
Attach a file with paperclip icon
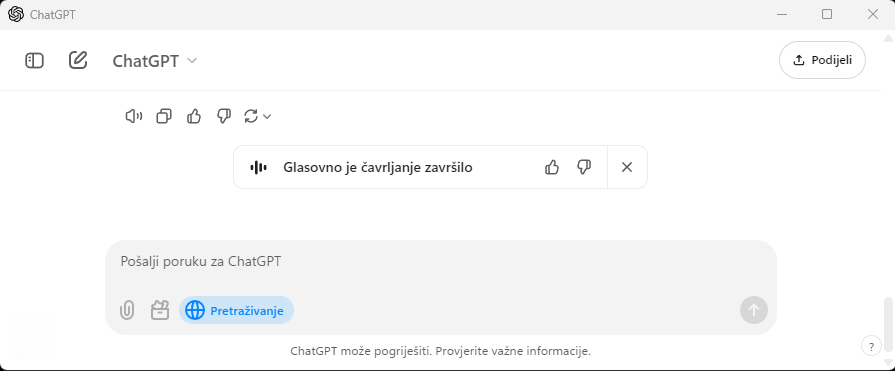point(127,310)
